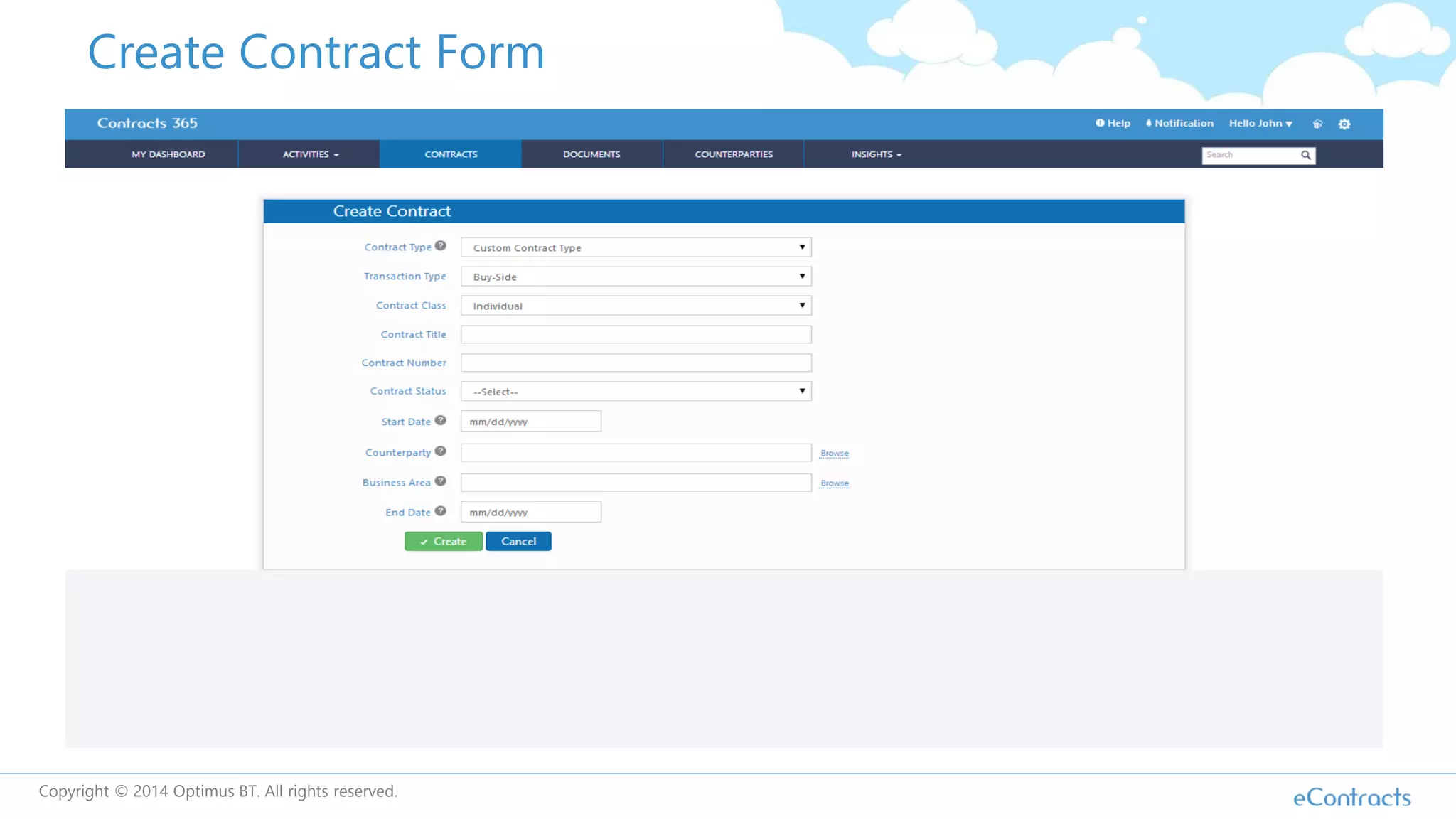Open the settings gear icon in header
This screenshot has height=819, width=1456.
click(1344, 124)
